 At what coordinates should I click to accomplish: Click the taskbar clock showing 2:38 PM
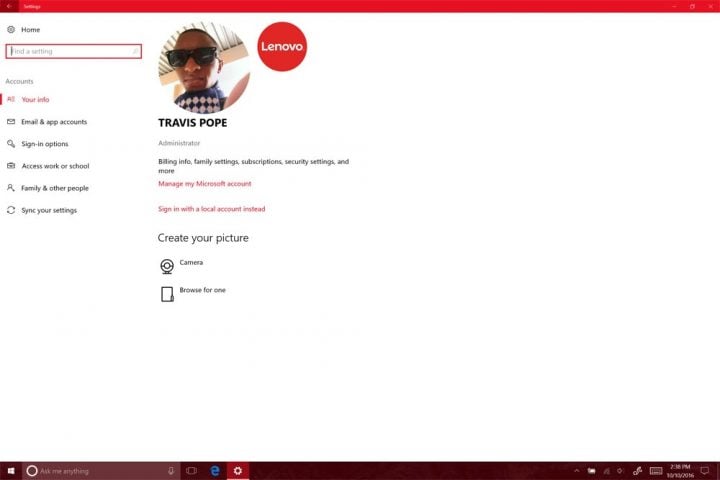click(680, 471)
